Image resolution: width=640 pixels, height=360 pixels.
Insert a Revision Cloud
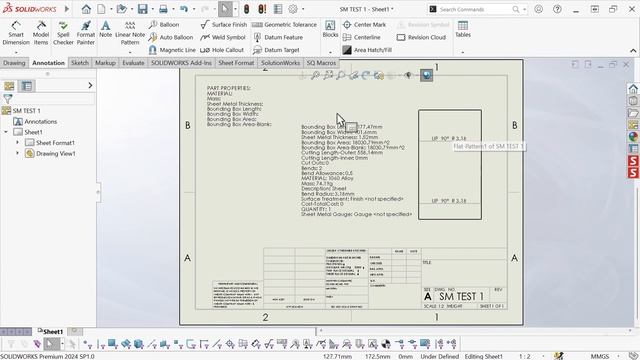[x=421, y=37]
